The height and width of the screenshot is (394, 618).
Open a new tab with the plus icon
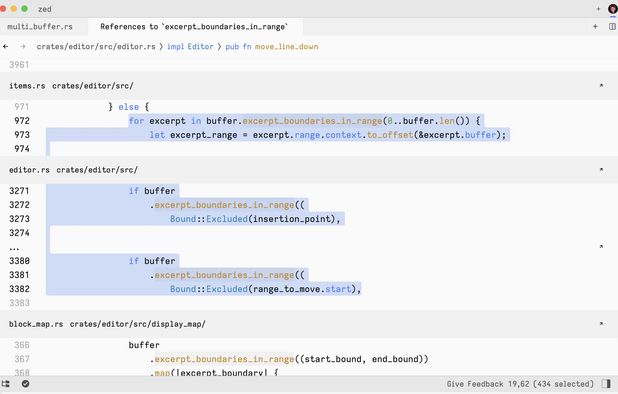[x=595, y=26]
